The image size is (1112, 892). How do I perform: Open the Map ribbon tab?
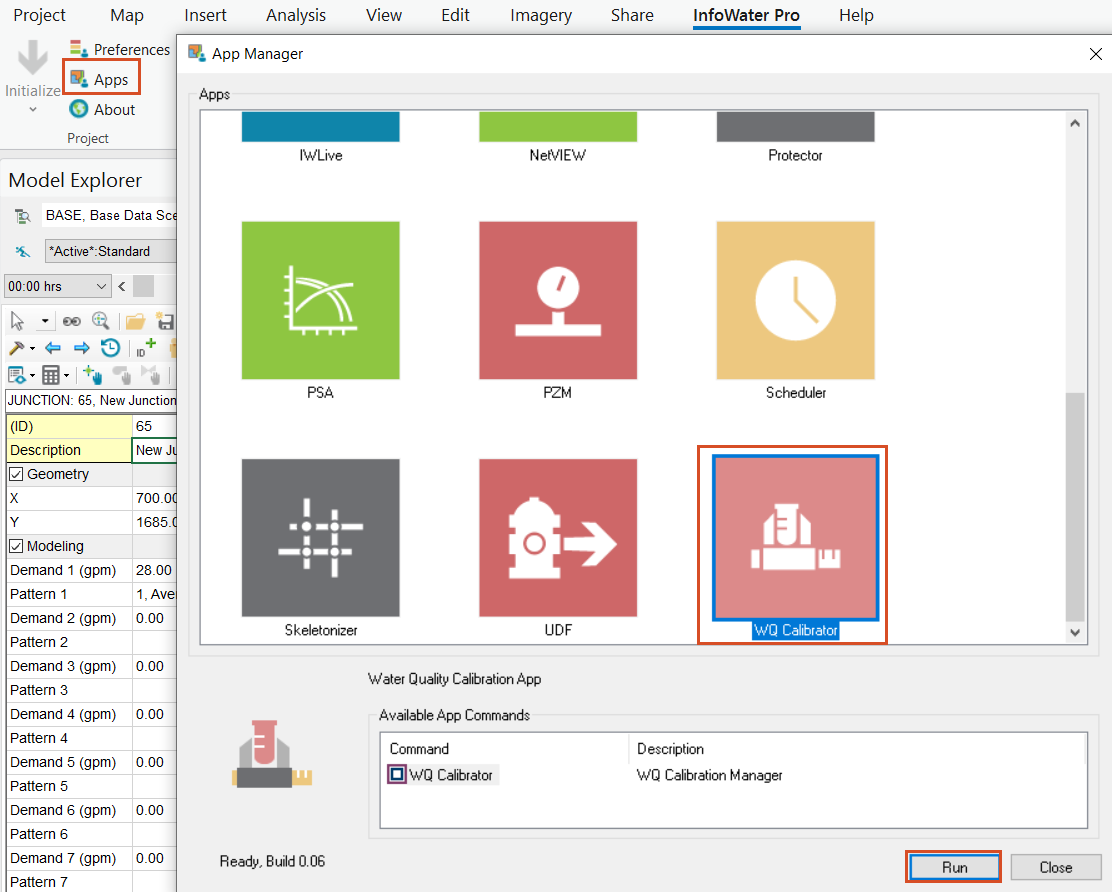pos(127,15)
